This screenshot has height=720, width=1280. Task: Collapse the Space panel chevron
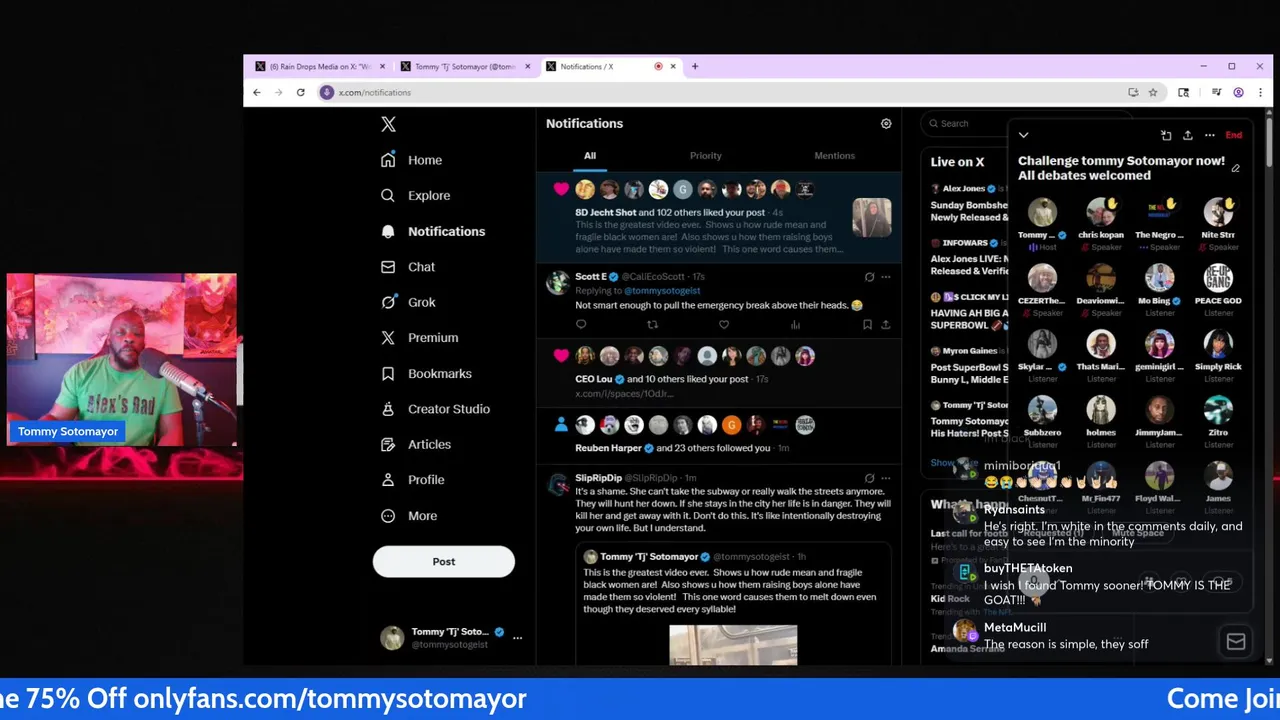[x=1023, y=135]
